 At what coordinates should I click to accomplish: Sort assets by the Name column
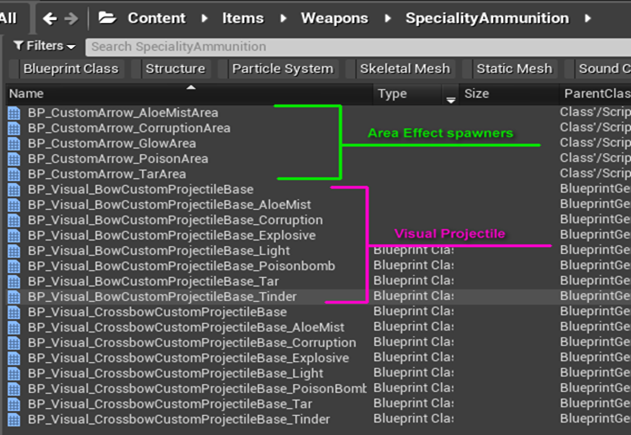click(100, 94)
